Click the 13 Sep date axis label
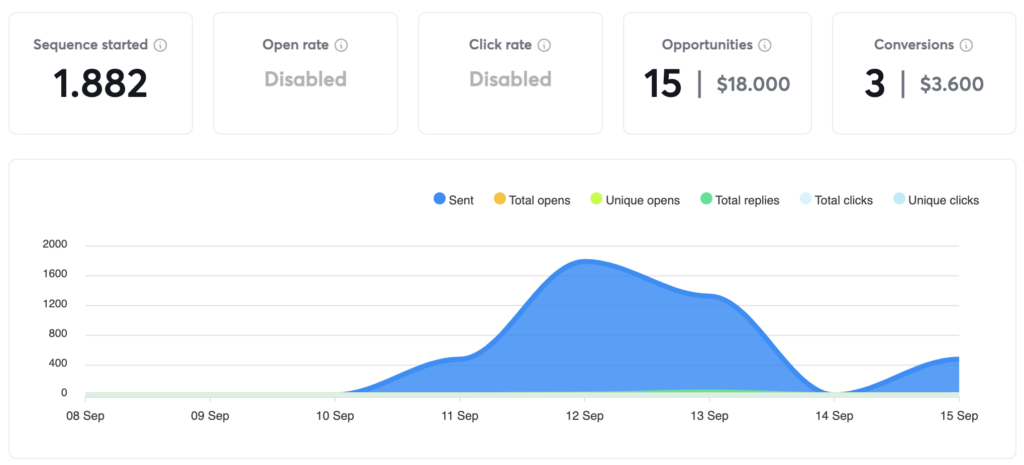This screenshot has height=465, width=1024. click(709, 414)
